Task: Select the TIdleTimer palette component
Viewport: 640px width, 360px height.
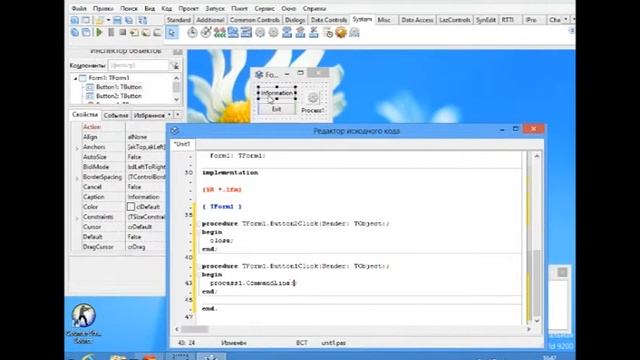Action: click(x=206, y=32)
